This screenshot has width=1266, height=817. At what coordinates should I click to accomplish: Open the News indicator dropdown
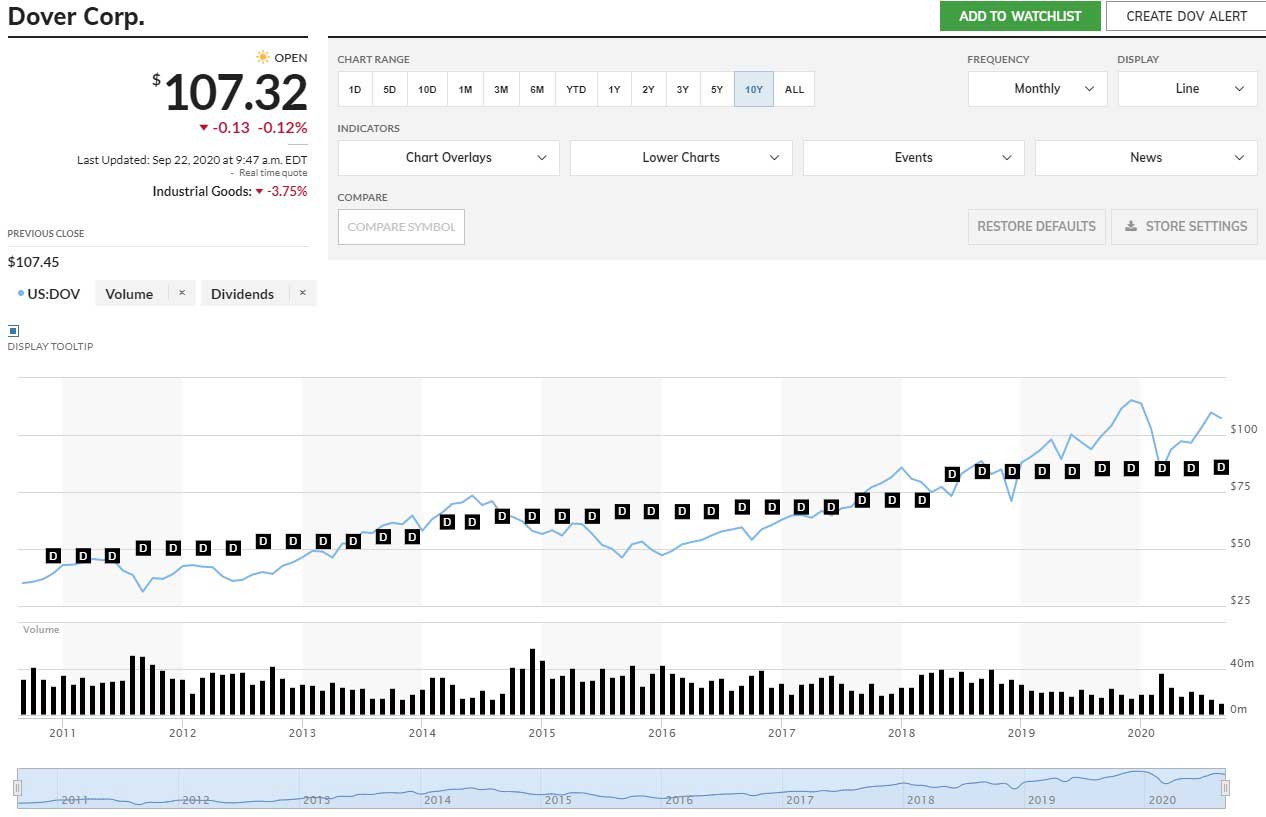(1146, 158)
